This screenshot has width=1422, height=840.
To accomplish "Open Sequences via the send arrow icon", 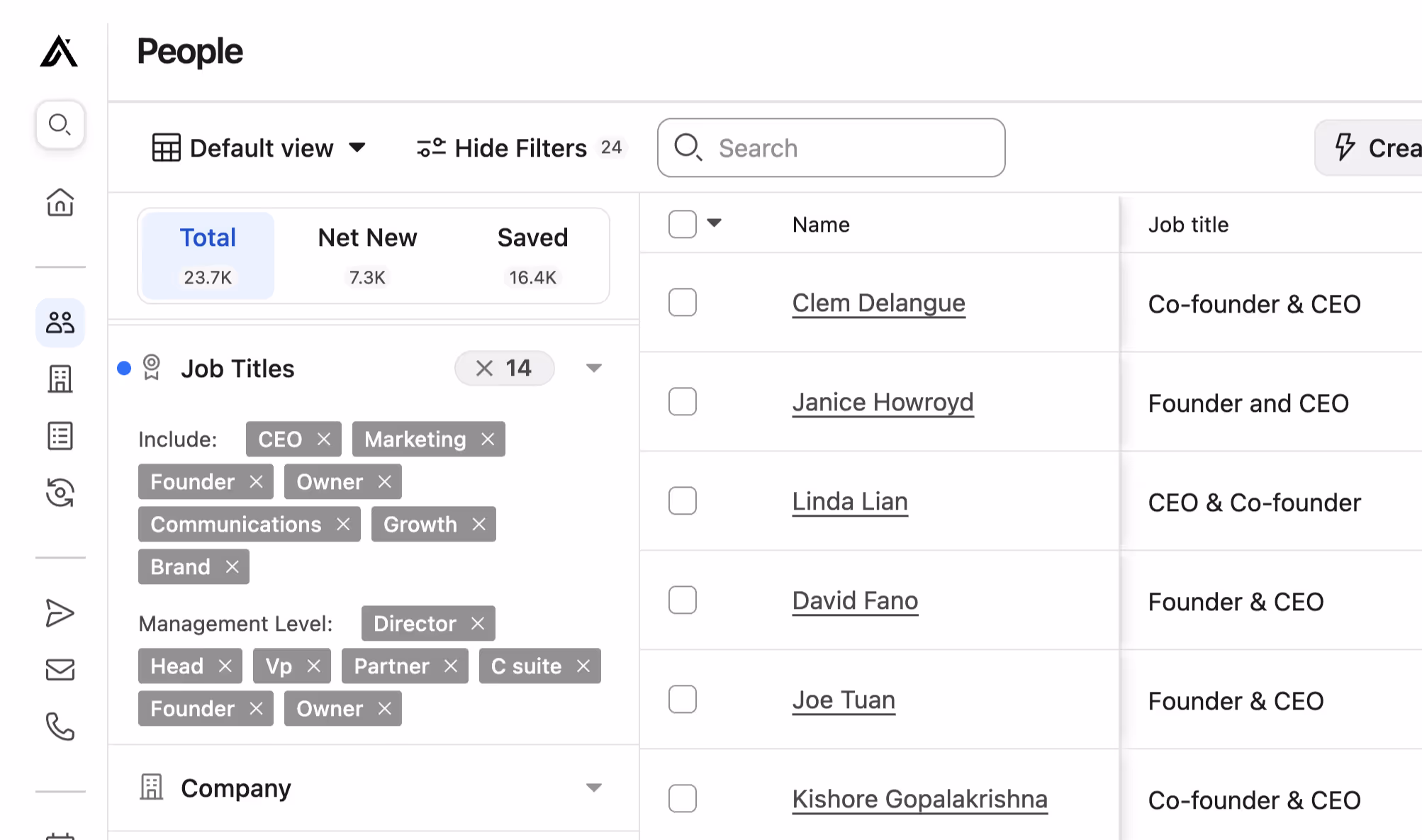I will 60,612.
